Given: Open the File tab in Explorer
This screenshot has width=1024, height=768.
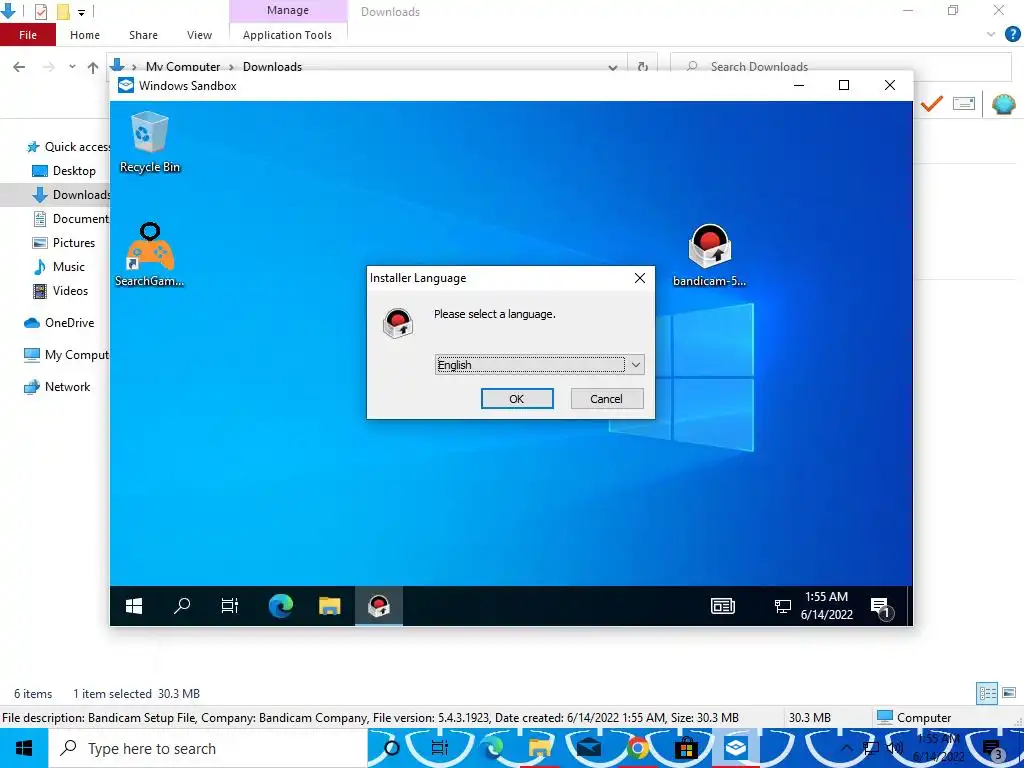Looking at the screenshot, I should [27, 35].
